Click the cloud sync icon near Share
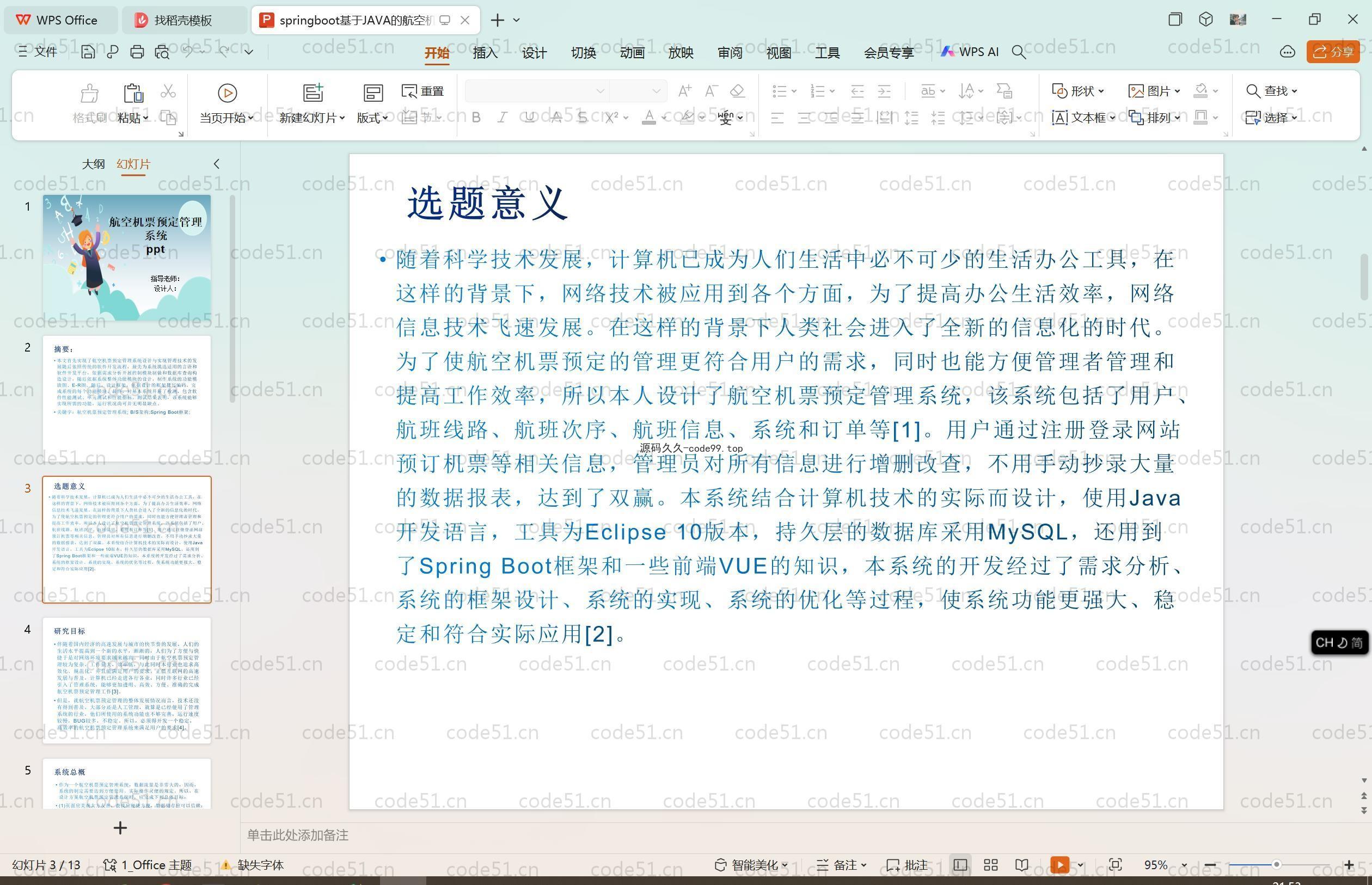This screenshot has height=885, width=1372. tap(1287, 52)
